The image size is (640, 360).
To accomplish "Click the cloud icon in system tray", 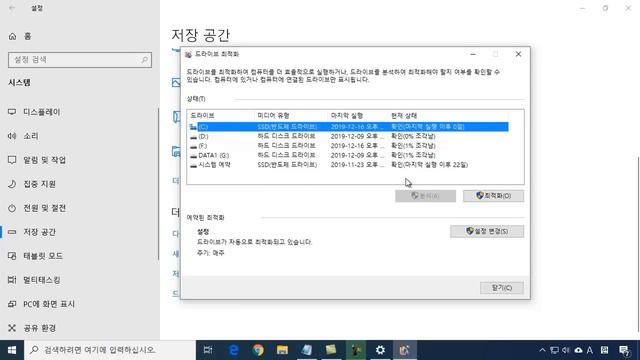I will pos(578,350).
